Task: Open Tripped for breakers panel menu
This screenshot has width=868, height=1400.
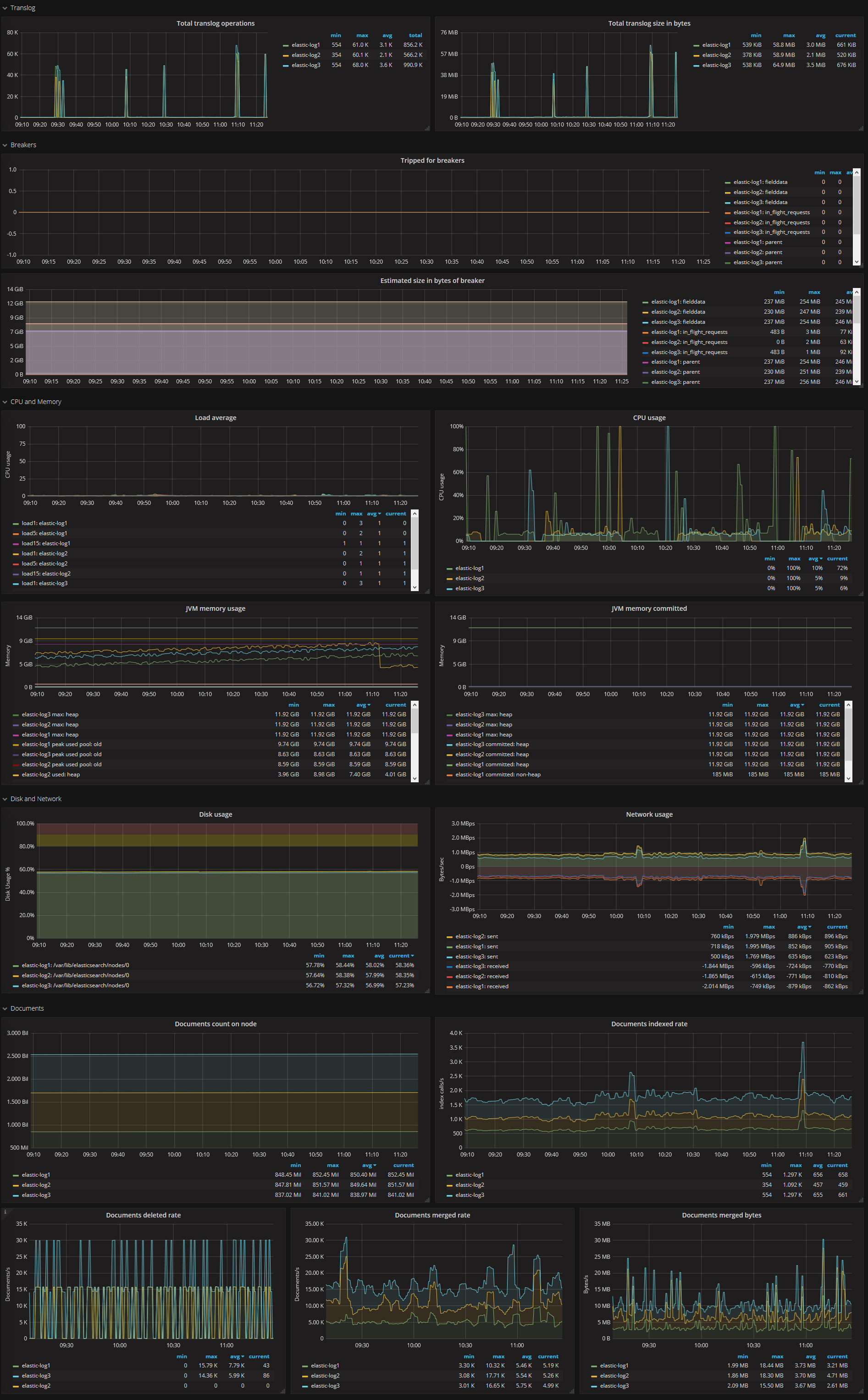Action: coord(432,160)
